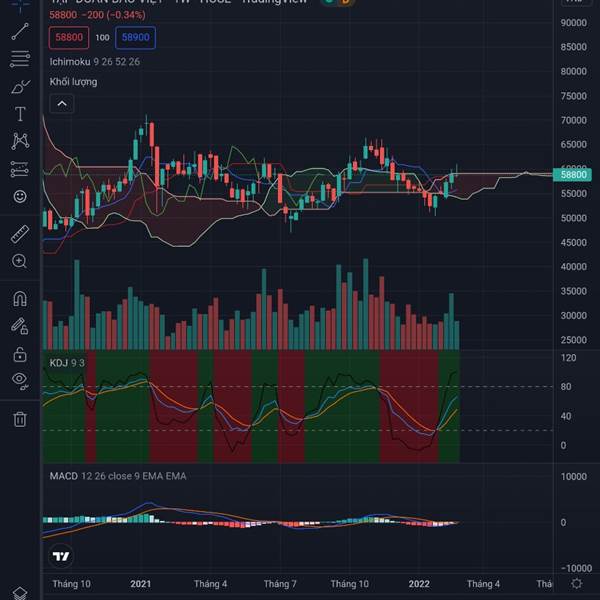Select the ruler measure tool
The image size is (600, 600).
[x=20, y=234]
